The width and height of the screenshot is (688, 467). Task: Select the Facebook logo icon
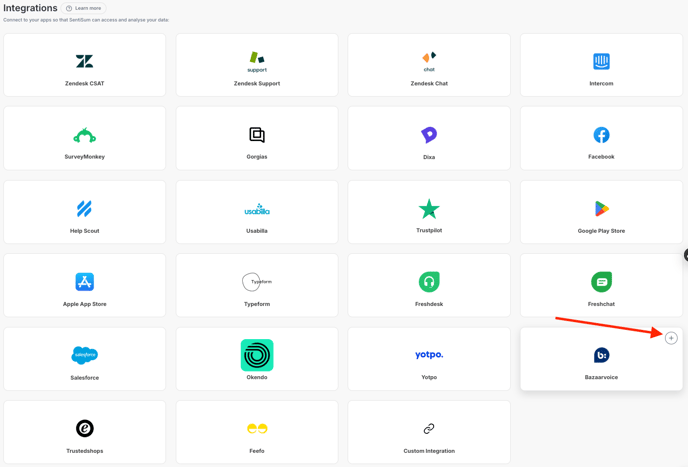click(601, 135)
